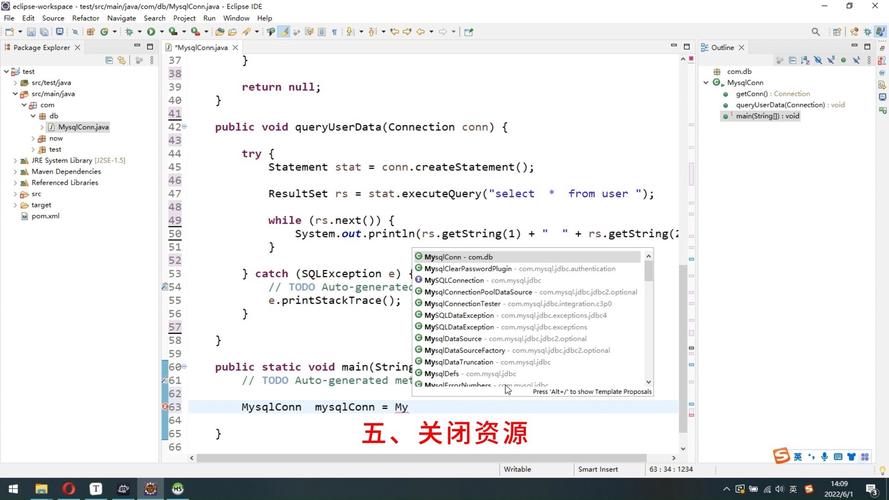889x500 pixels.
Task: Fold the queryUserData method at line 42
Action: pyautogui.click(x=184, y=127)
